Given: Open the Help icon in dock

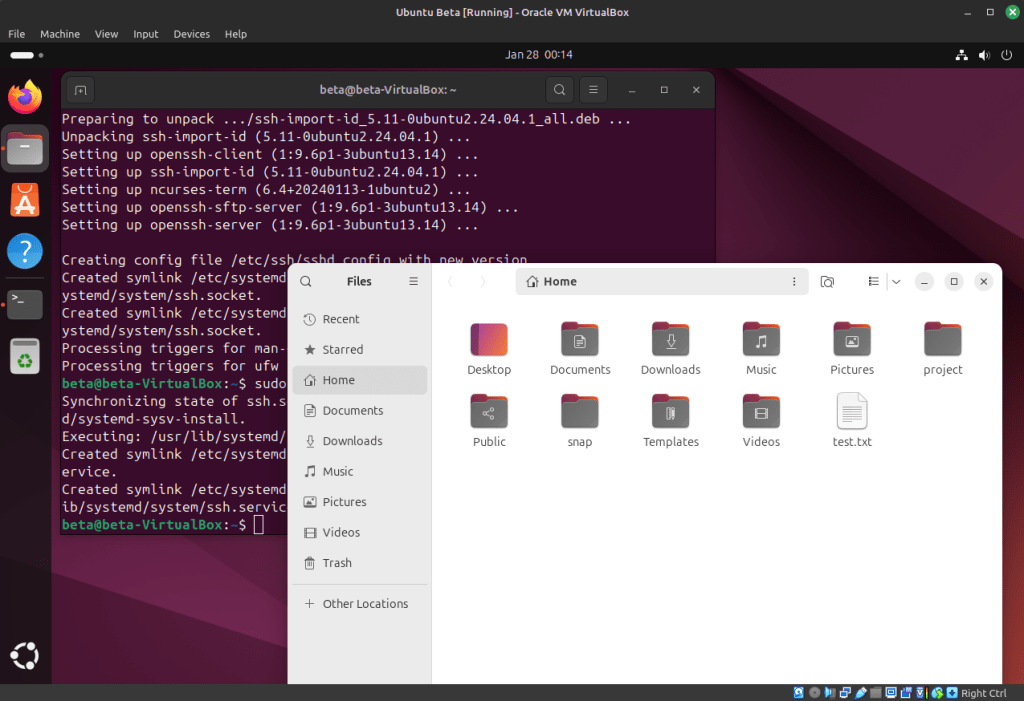Looking at the screenshot, I should [x=25, y=252].
